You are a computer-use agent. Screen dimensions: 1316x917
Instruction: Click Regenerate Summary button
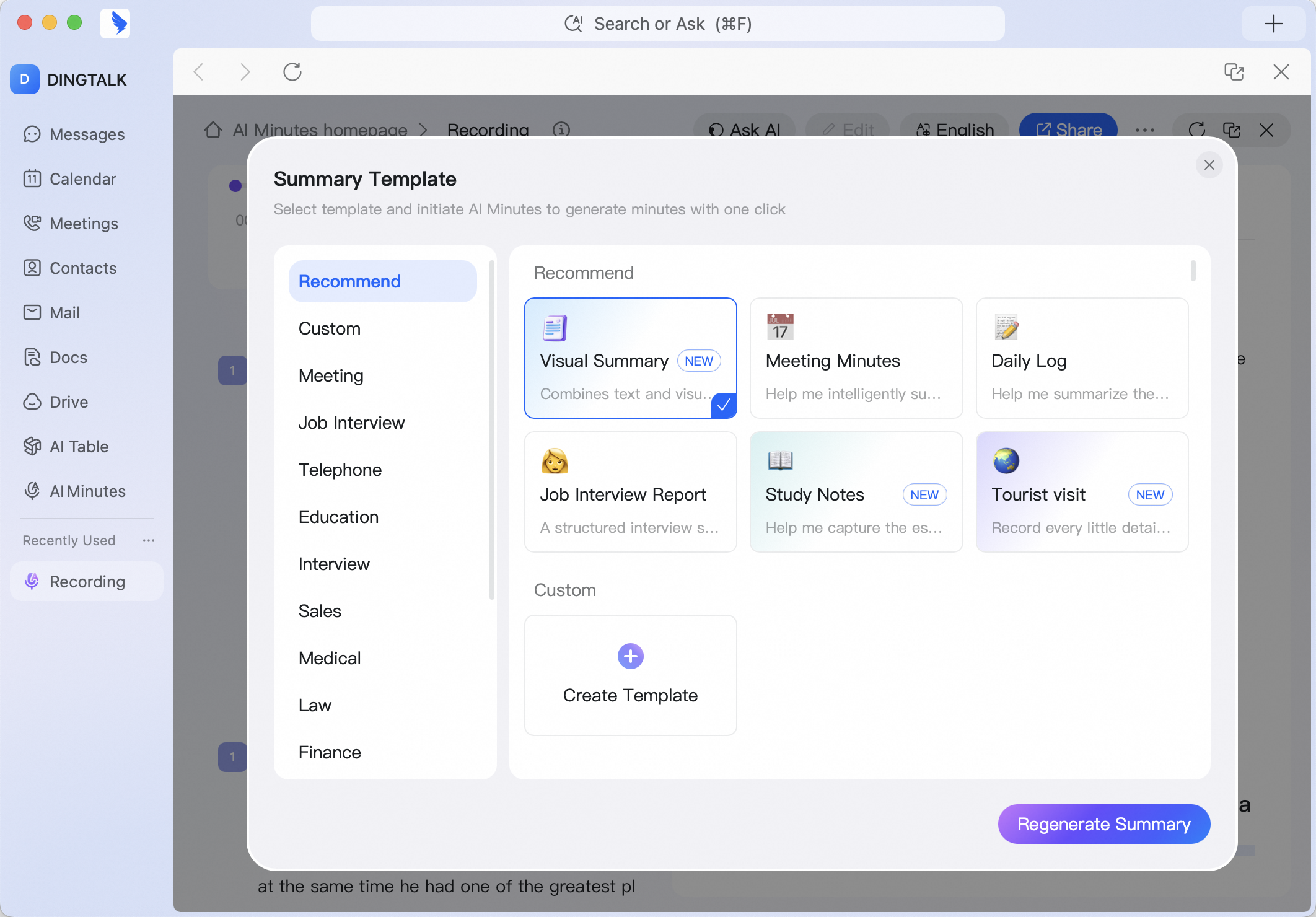pyautogui.click(x=1104, y=824)
